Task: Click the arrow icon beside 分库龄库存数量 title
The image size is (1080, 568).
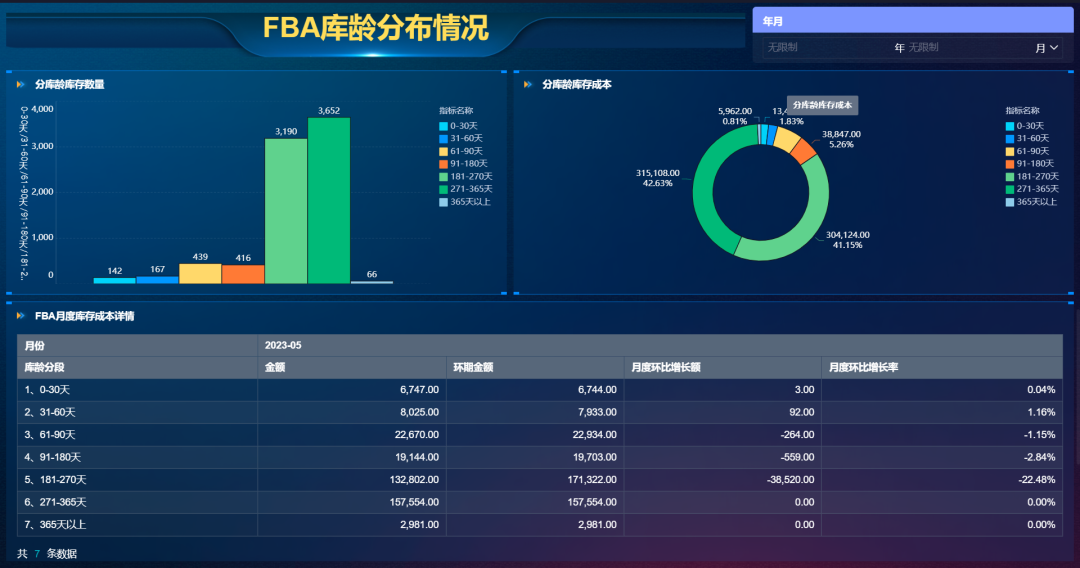Action: [x=21, y=85]
